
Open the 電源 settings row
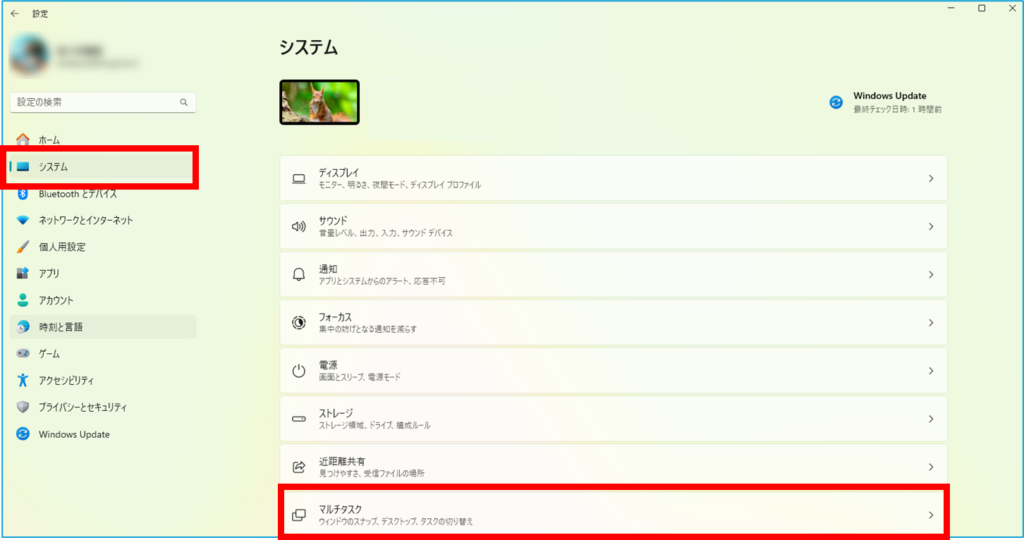(x=613, y=371)
